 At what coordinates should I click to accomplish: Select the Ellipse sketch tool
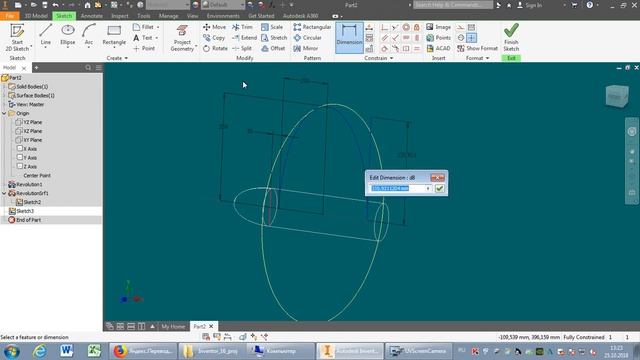[67, 35]
